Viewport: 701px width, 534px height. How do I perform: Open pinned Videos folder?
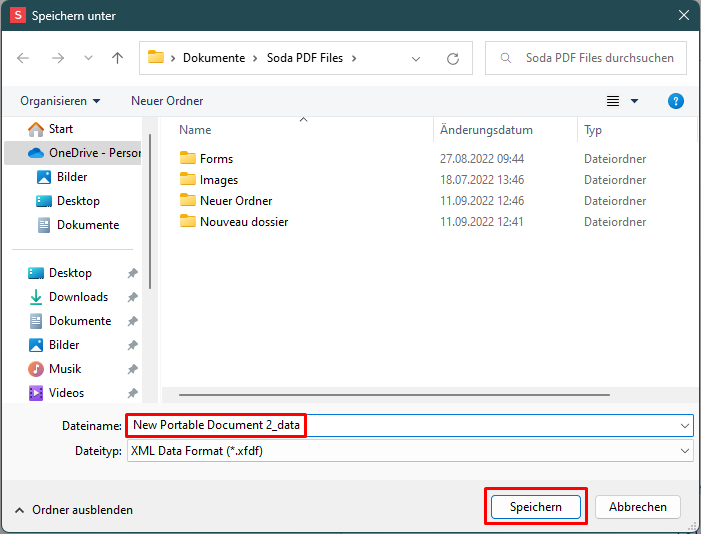pyautogui.click(x=66, y=393)
